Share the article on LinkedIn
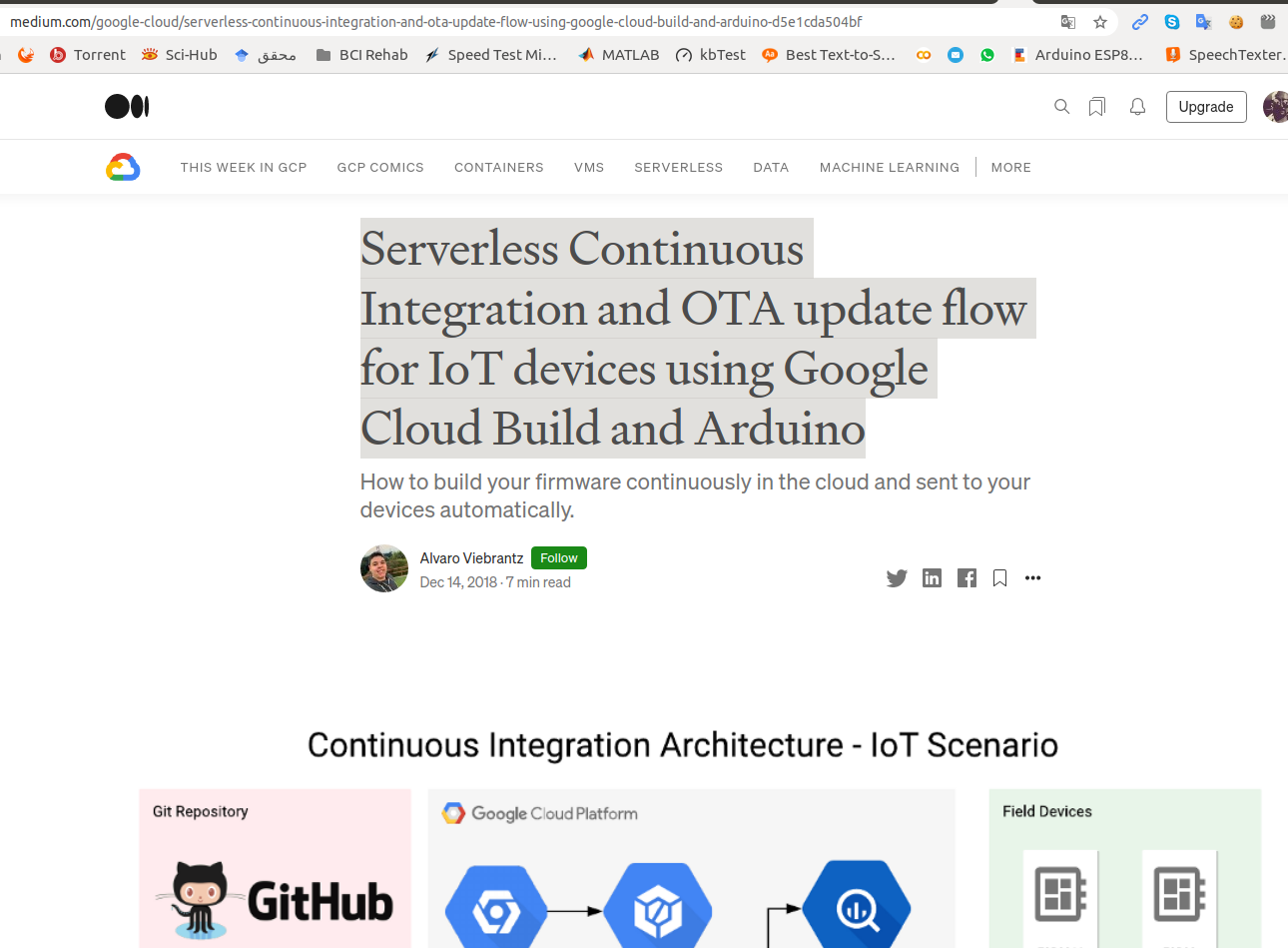Viewport: 1288px width, 948px height. pyautogui.click(x=932, y=578)
